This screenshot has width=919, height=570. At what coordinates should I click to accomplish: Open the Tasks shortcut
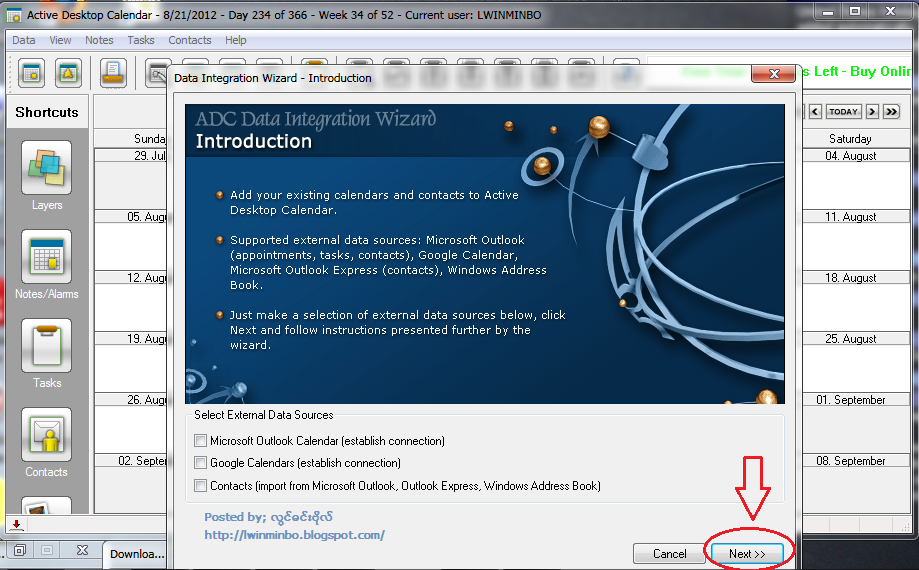[46, 346]
